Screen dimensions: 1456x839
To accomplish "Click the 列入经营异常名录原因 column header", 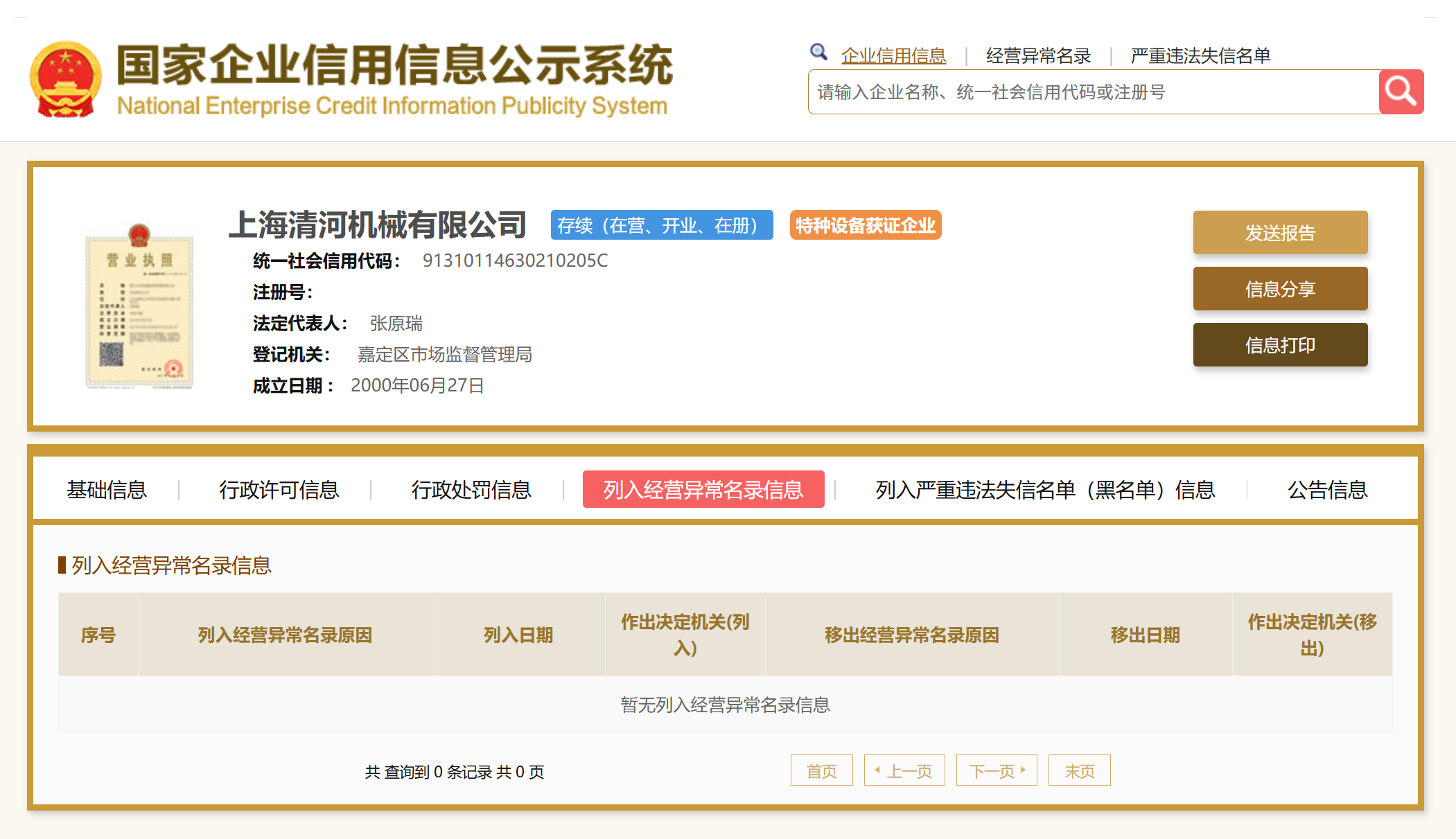I will click(285, 635).
